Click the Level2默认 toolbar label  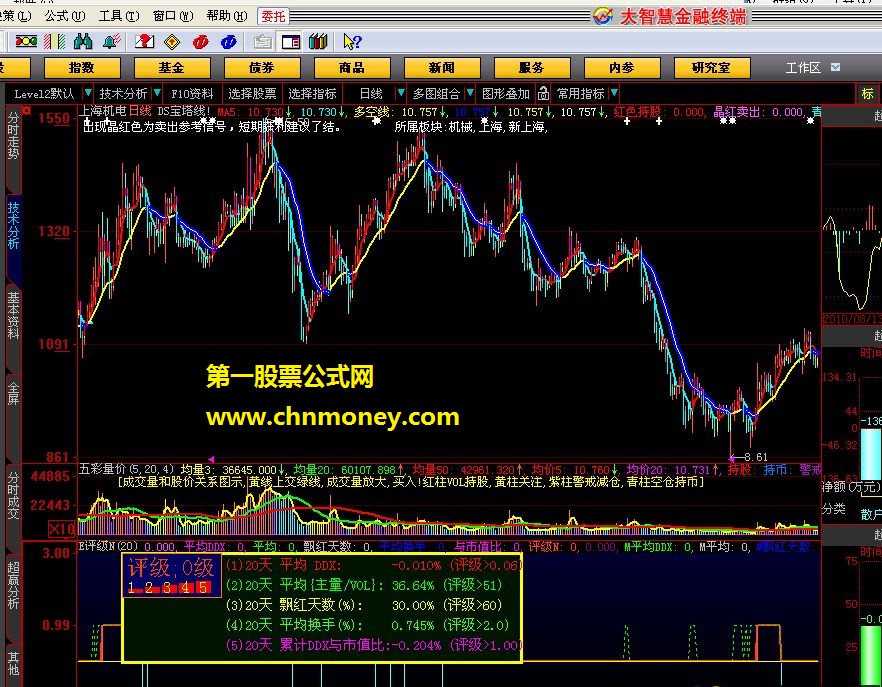[44, 93]
